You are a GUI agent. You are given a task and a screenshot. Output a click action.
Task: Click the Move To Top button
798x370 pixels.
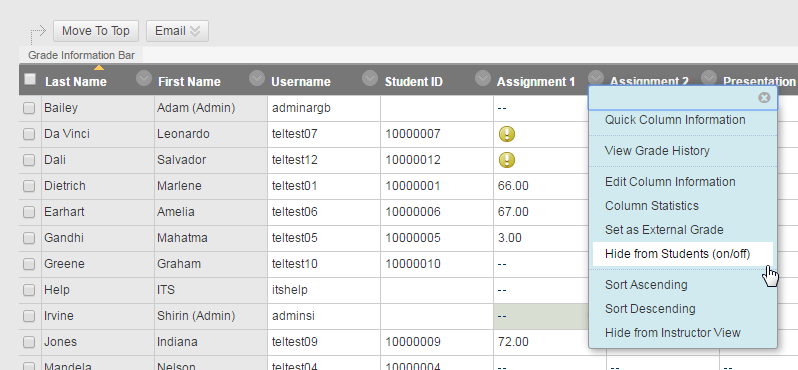pyautogui.click(x=96, y=31)
